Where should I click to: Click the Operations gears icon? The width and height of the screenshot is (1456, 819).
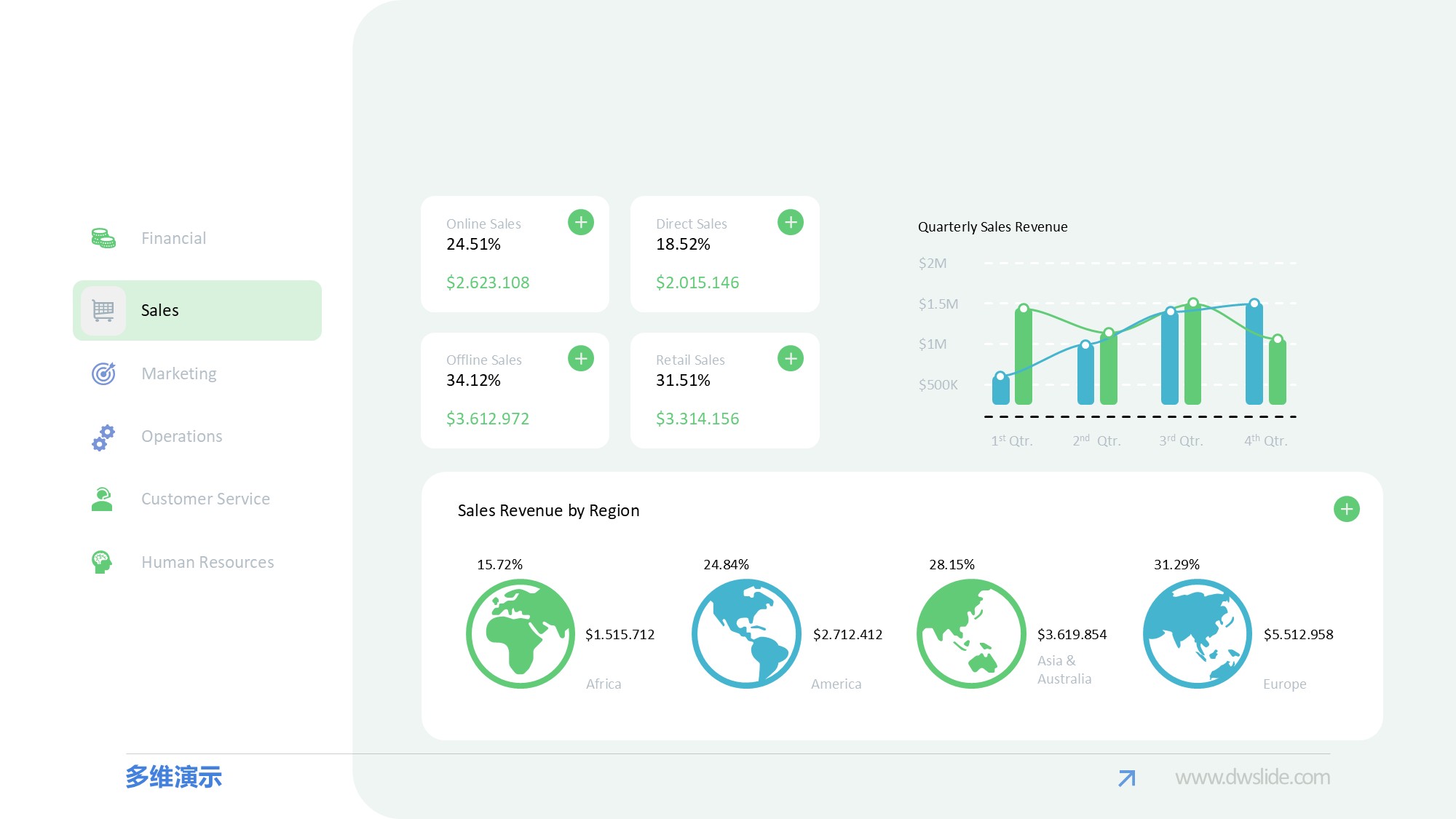click(103, 437)
